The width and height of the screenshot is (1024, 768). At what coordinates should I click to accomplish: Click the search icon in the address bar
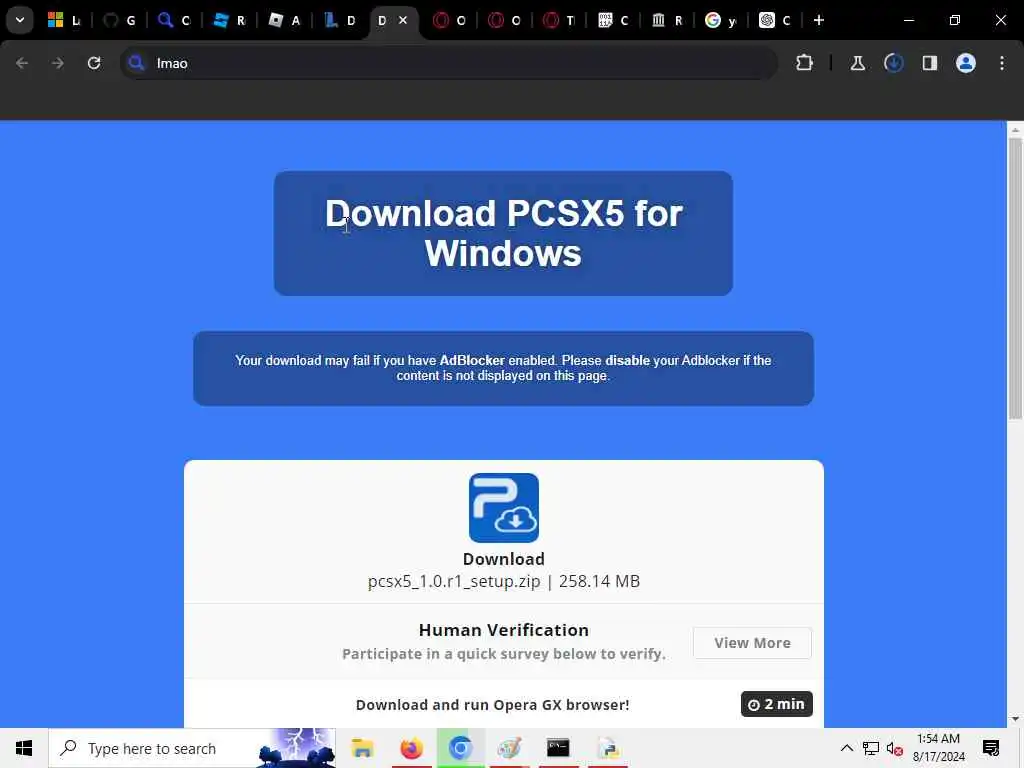click(x=136, y=63)
